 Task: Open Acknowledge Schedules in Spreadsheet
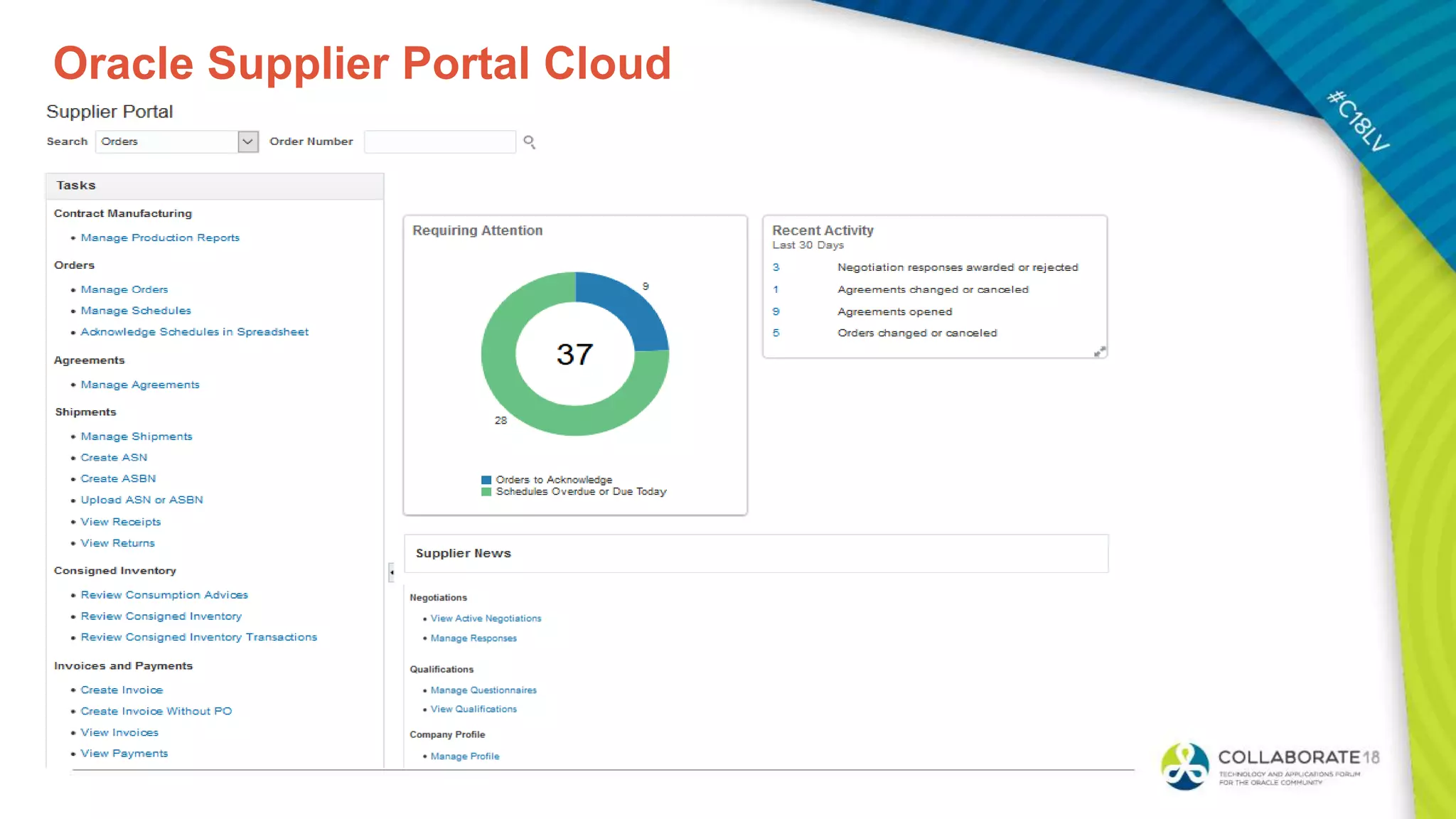tap(194, 332)
